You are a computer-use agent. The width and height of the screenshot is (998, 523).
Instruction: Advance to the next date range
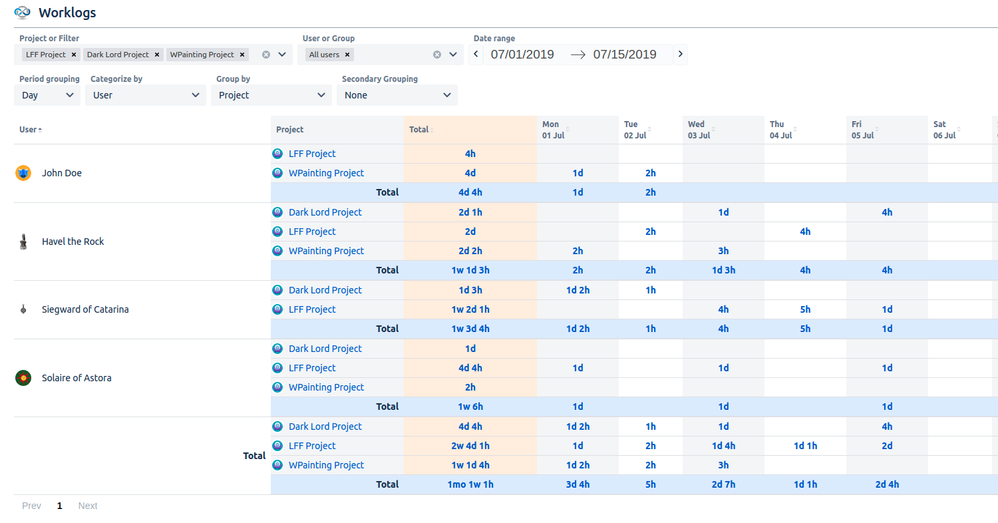pyautogui.click(x=681, y=54)
